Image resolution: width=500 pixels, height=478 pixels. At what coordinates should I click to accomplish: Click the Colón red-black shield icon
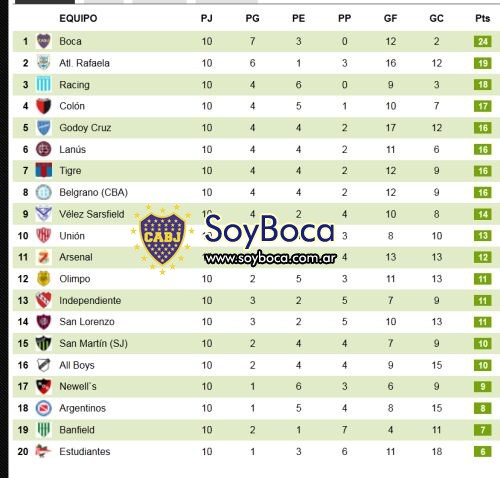44,106
